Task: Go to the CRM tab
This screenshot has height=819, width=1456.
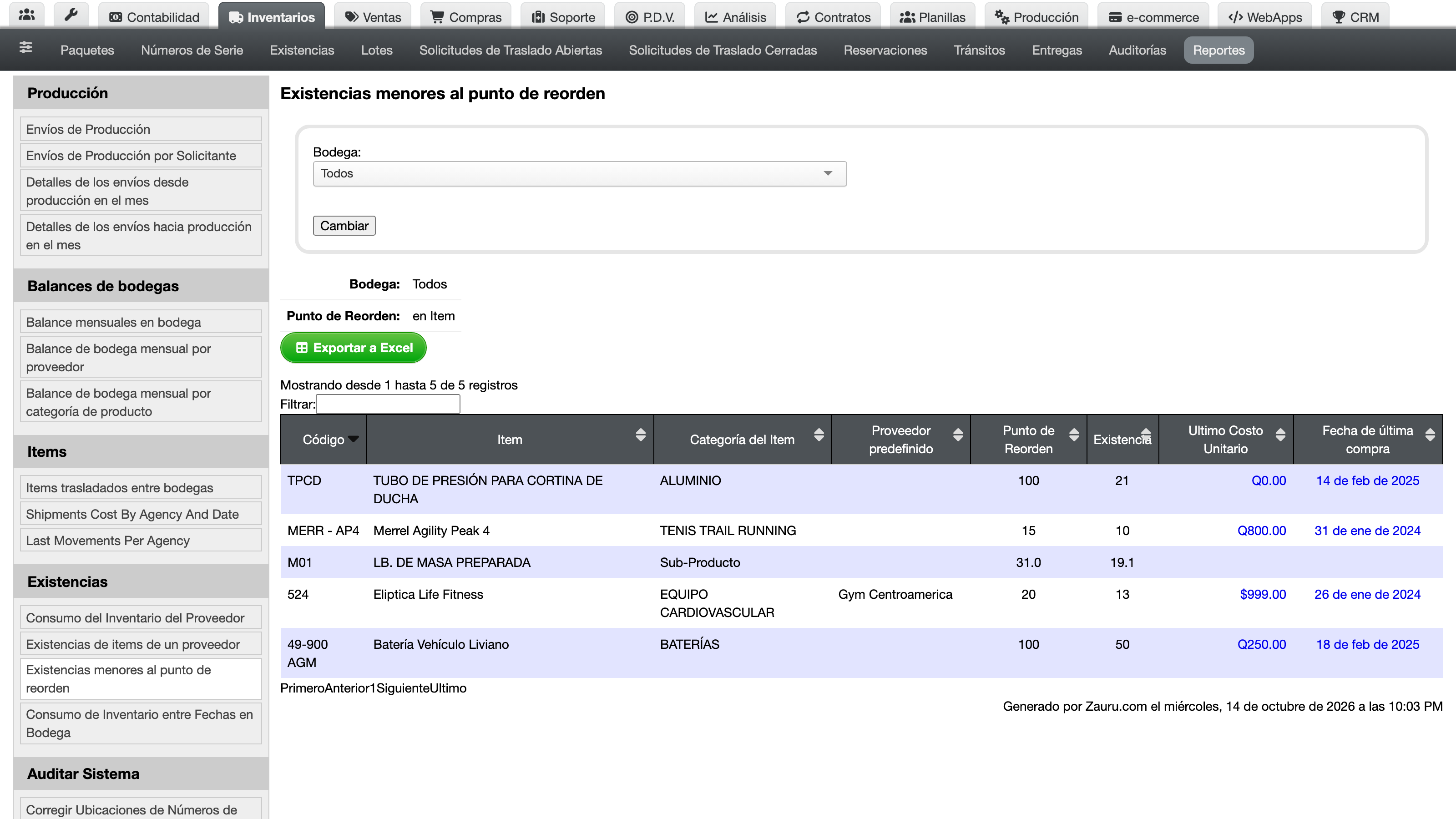Action: 1355,17
